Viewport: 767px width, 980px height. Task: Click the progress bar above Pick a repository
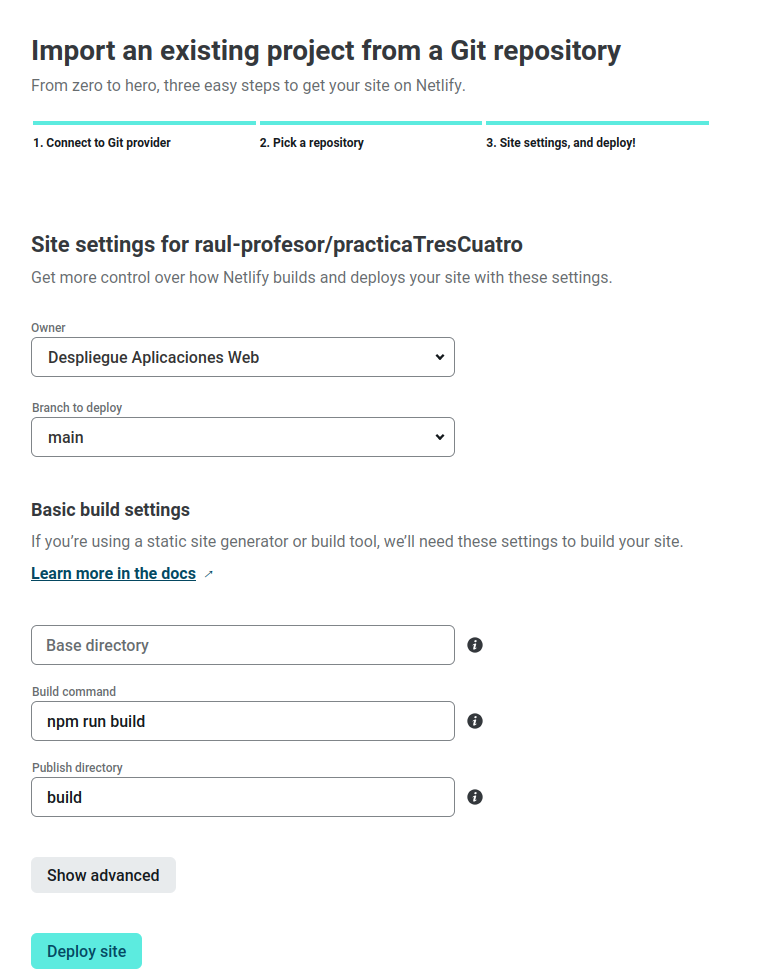pyautogui.click(x=370, y=123)
